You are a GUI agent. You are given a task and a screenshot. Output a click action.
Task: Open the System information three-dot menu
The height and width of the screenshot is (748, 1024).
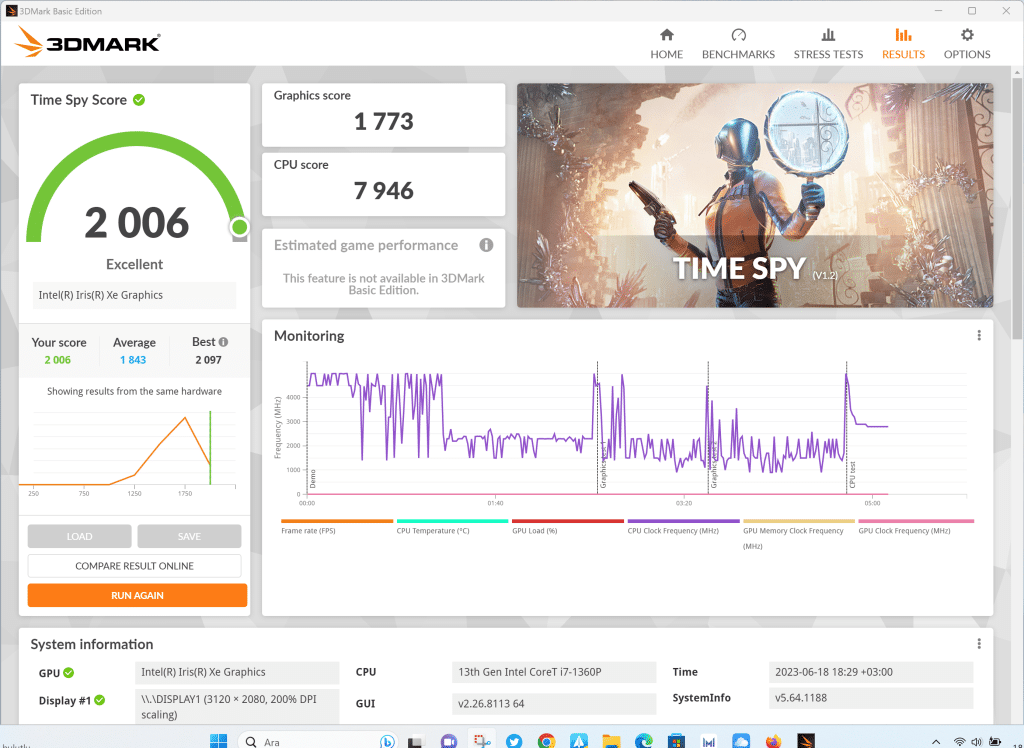point(978,643)
